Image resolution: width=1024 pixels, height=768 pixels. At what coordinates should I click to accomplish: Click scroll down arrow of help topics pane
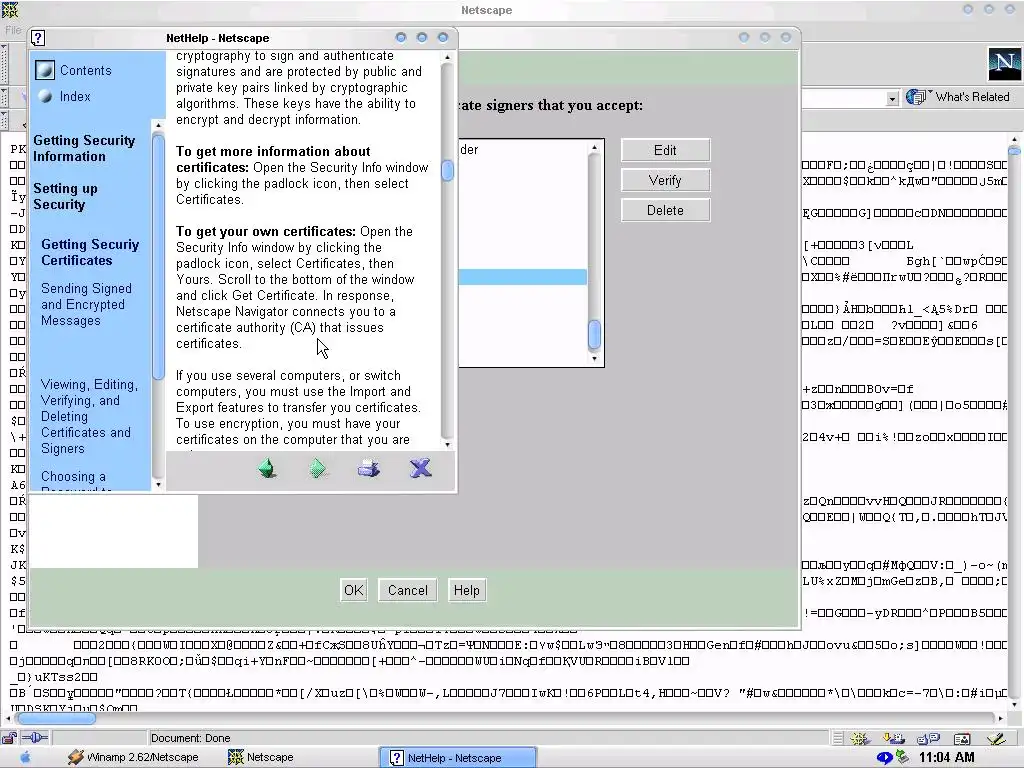coord(157,485)
